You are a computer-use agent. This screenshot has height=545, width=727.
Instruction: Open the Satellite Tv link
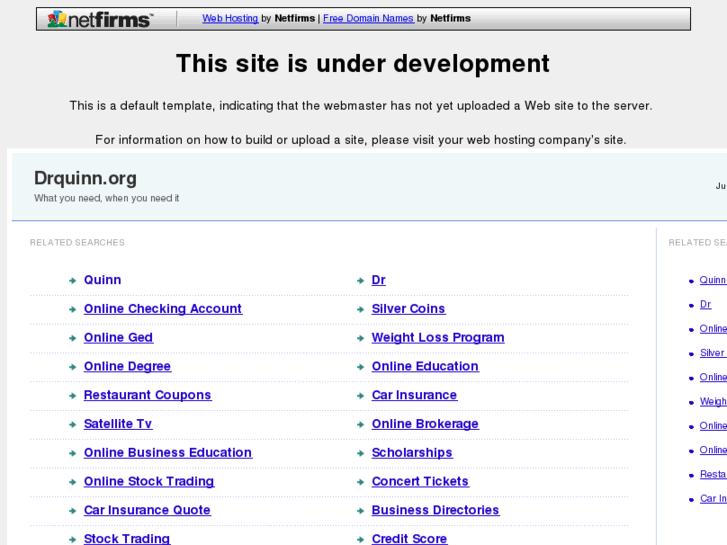click(x=118, y=423)
